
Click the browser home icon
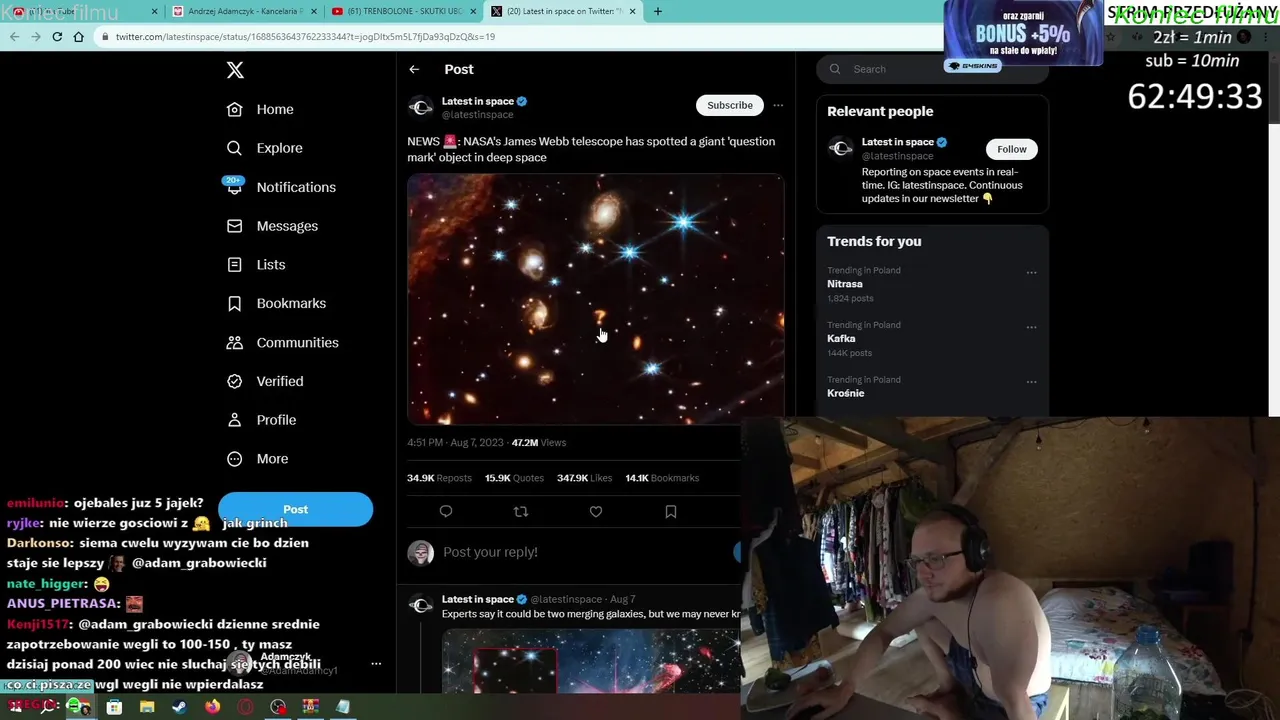pos(79,37)
